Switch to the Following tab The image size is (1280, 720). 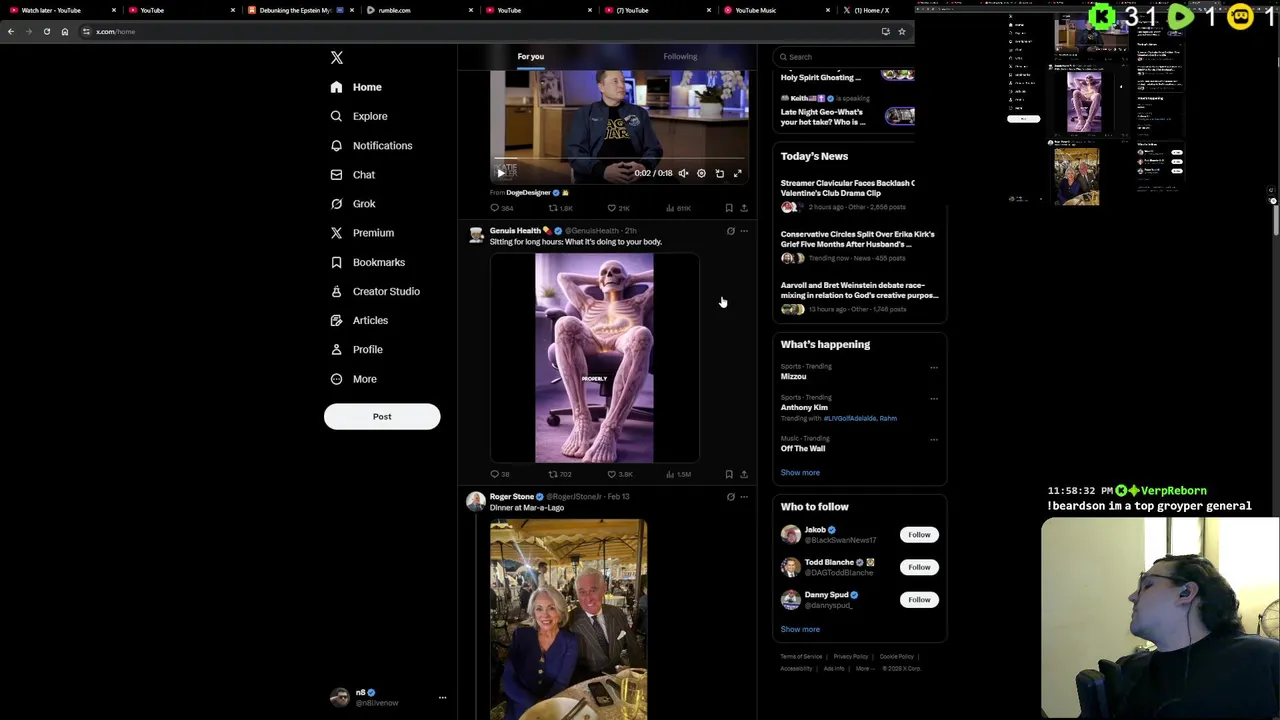(x=680, y=56)
